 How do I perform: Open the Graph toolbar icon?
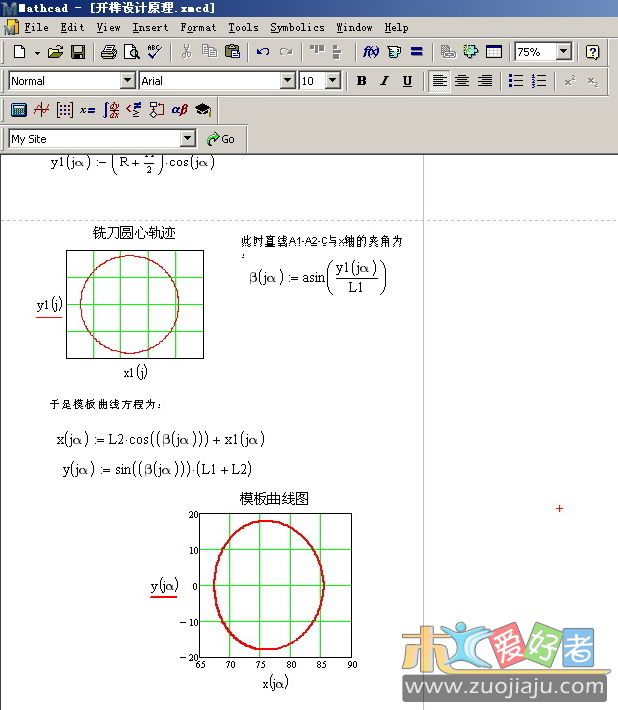41,110
